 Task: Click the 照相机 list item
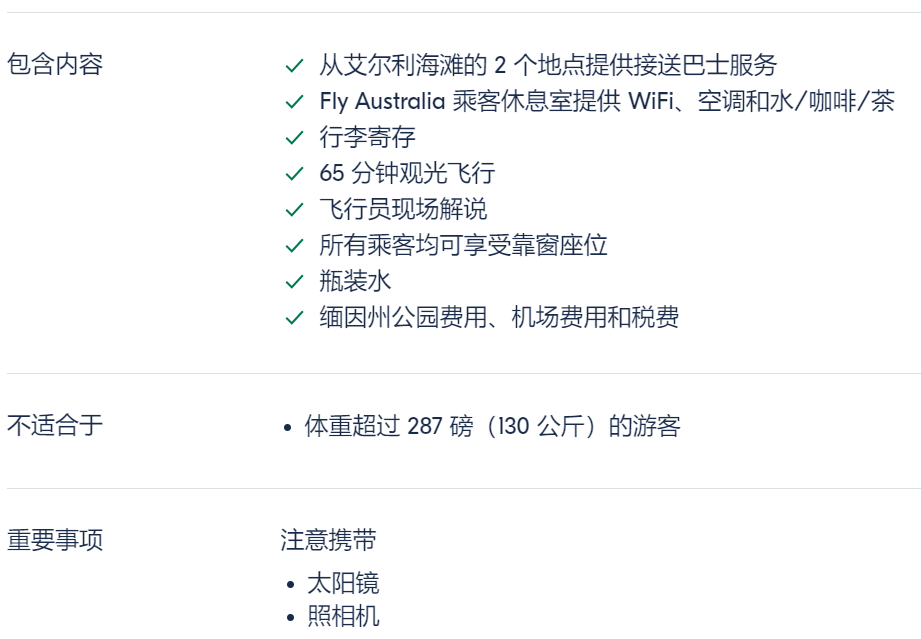(x=343, y=616)
